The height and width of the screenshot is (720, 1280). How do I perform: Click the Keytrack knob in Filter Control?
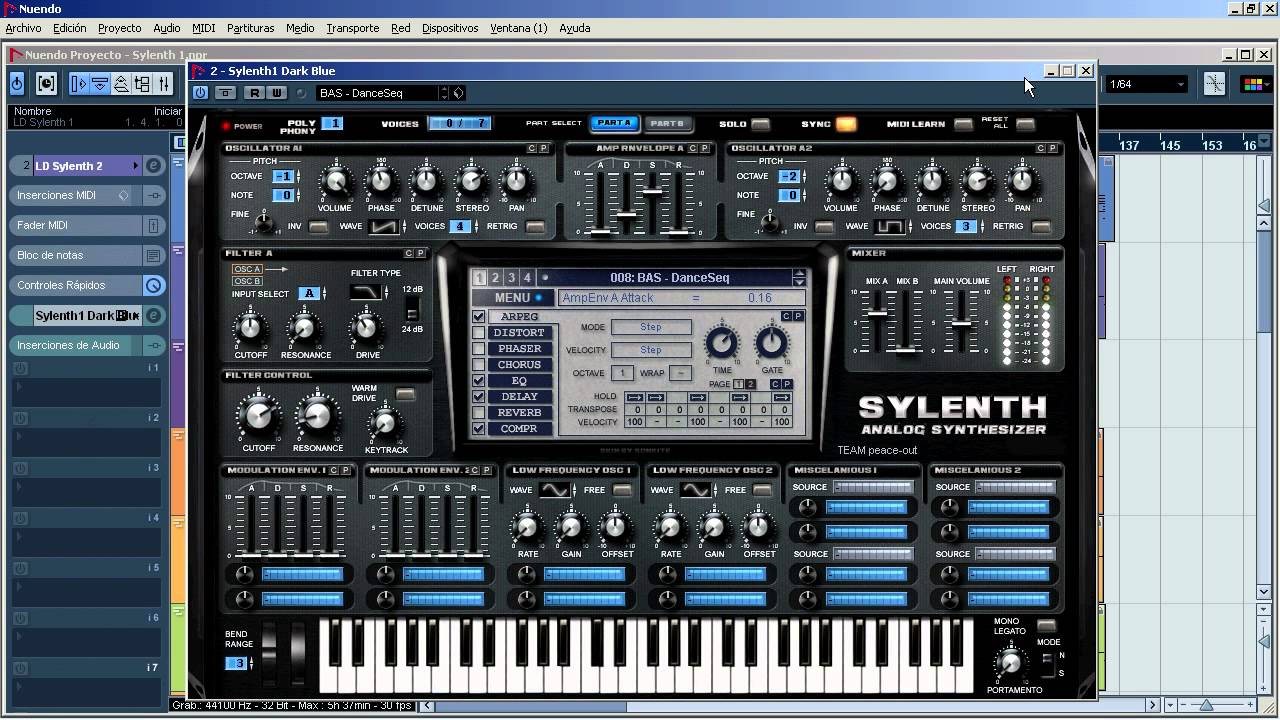(x=385, y=424)
